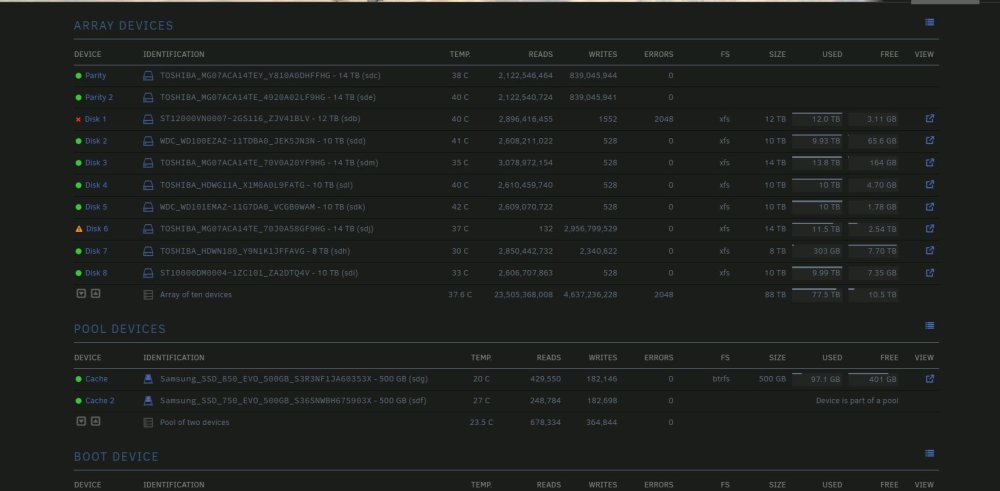Select the 2,956,799,529 writes value for Disk 6
Screen dimensions: 1000x491
pyautogui.click(x=591, y=228)
